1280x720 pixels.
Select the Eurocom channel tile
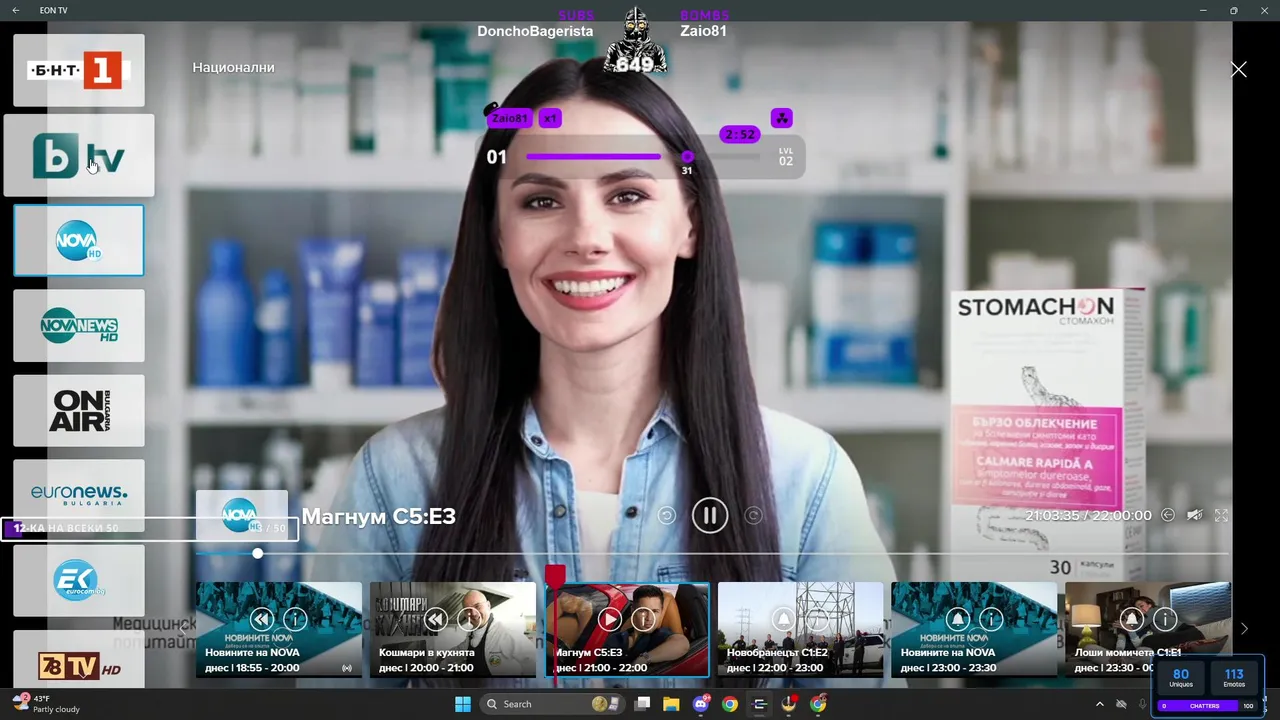pyautogui.click(x=79, y=581)
